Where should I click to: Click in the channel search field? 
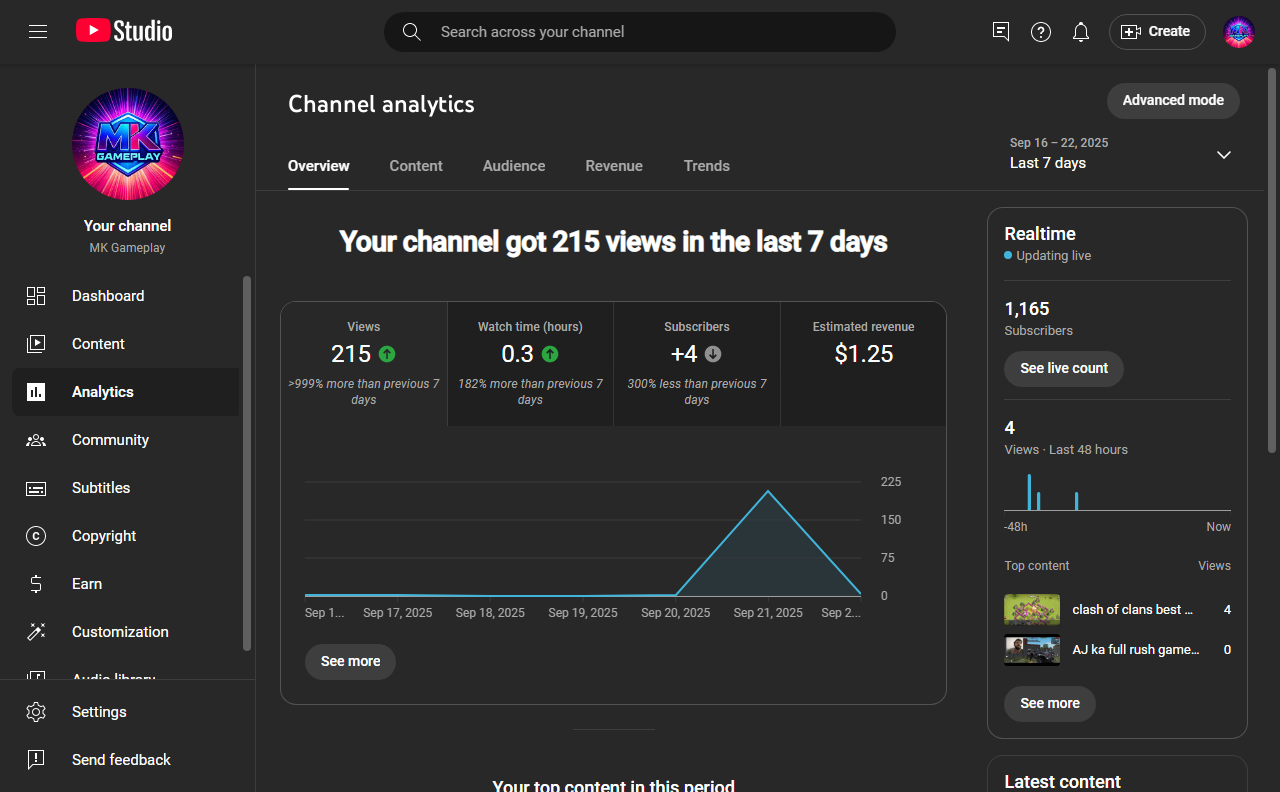[640, 32]
